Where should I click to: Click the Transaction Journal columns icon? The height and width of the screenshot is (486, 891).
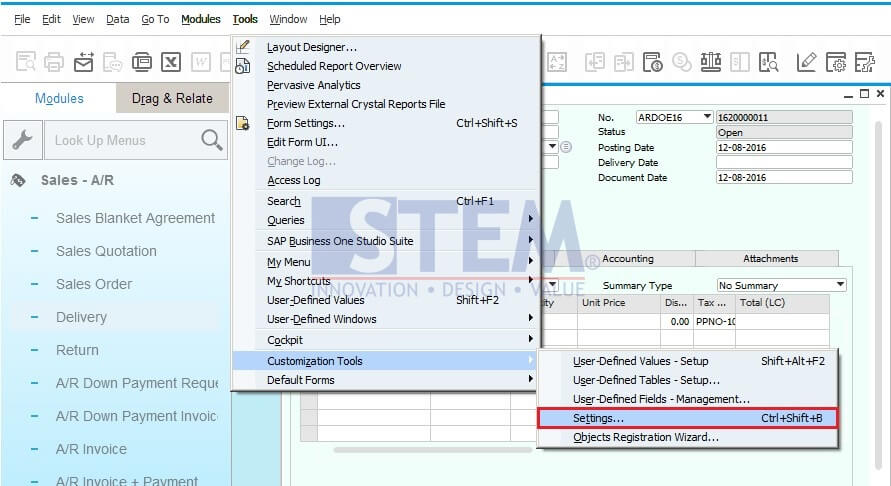coord(739,61)
